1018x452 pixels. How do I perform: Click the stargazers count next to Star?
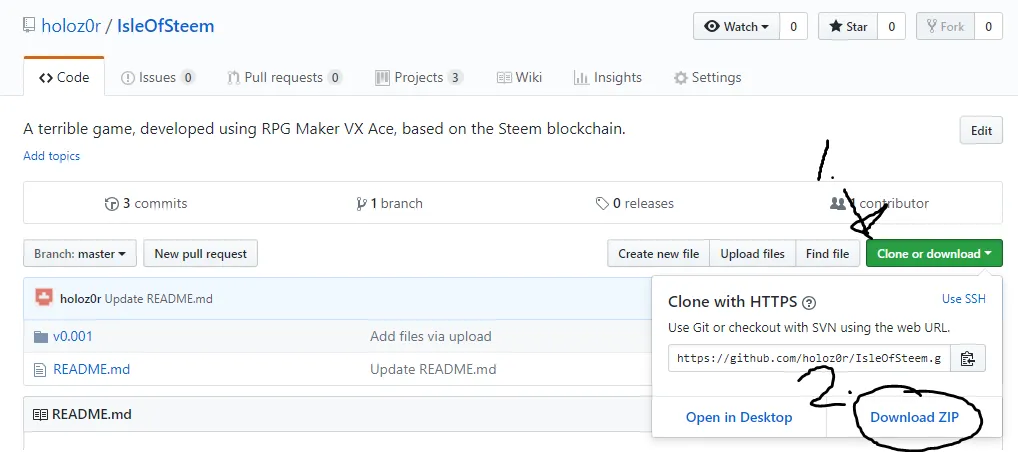(891, 27)
